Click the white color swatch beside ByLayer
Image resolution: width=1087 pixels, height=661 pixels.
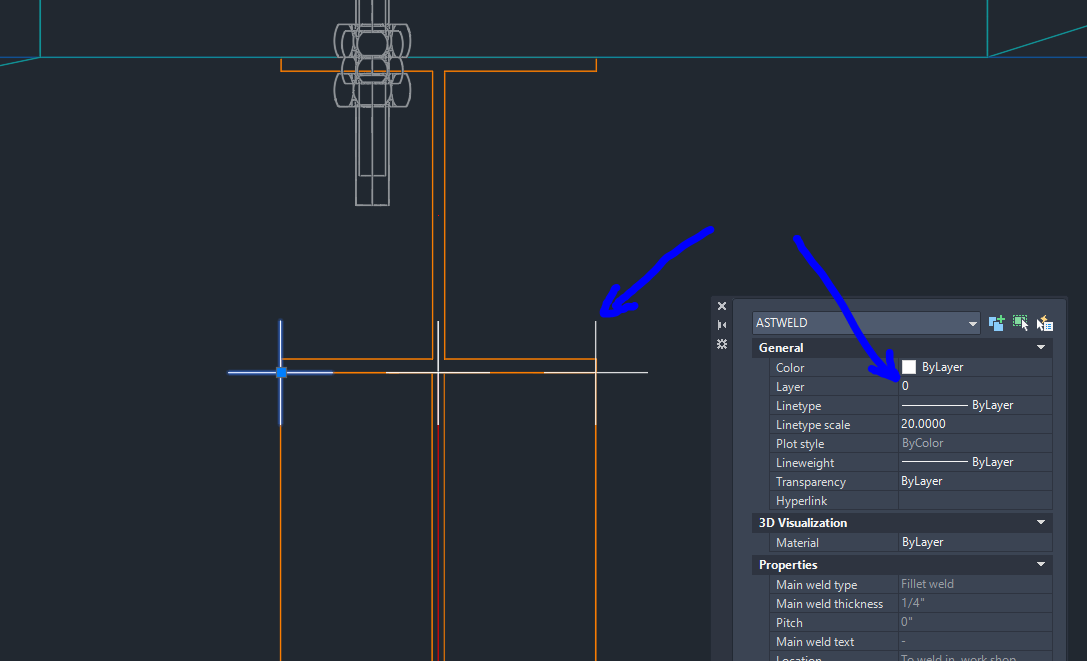[x=908, y=366]
